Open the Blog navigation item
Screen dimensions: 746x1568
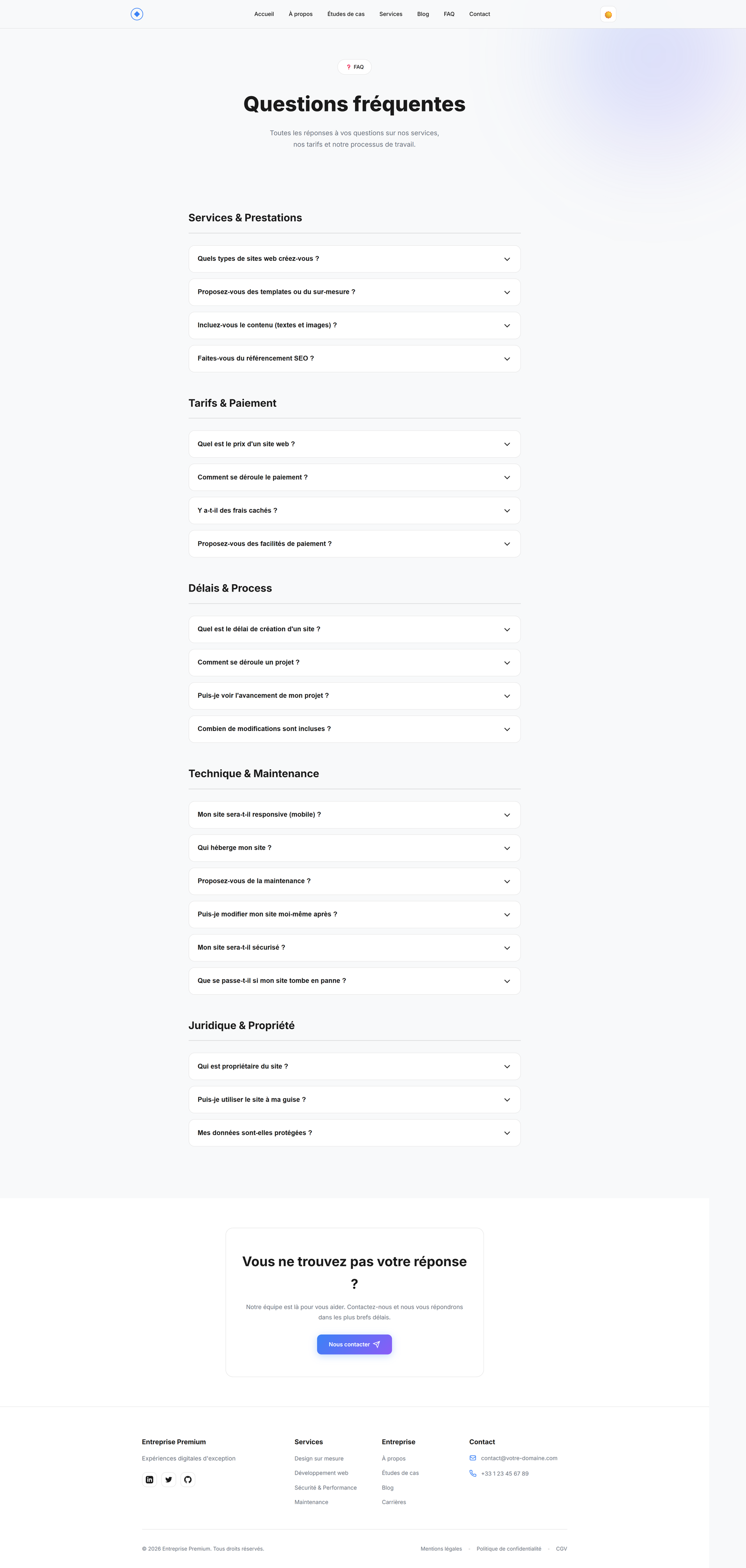coord(423,14)
